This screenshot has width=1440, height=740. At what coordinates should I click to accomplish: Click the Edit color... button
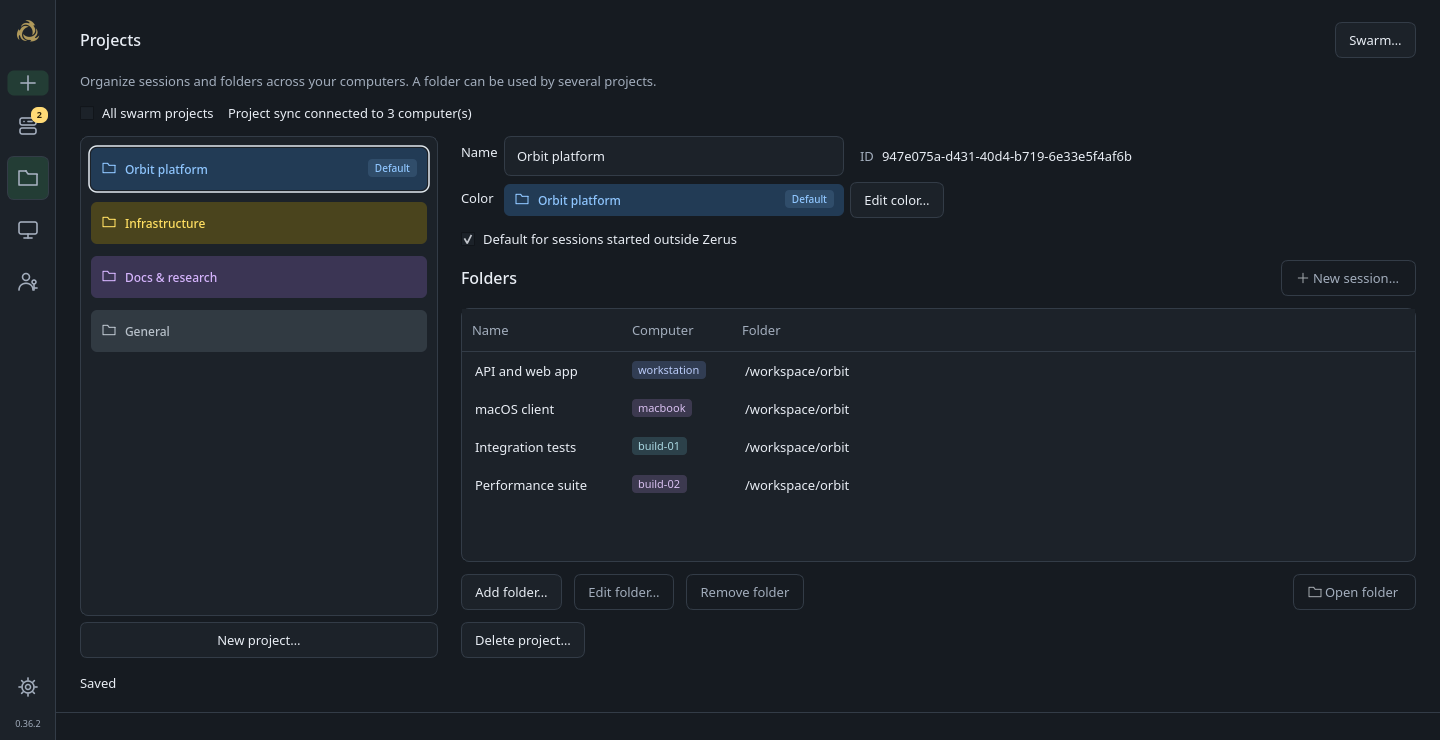897,200
